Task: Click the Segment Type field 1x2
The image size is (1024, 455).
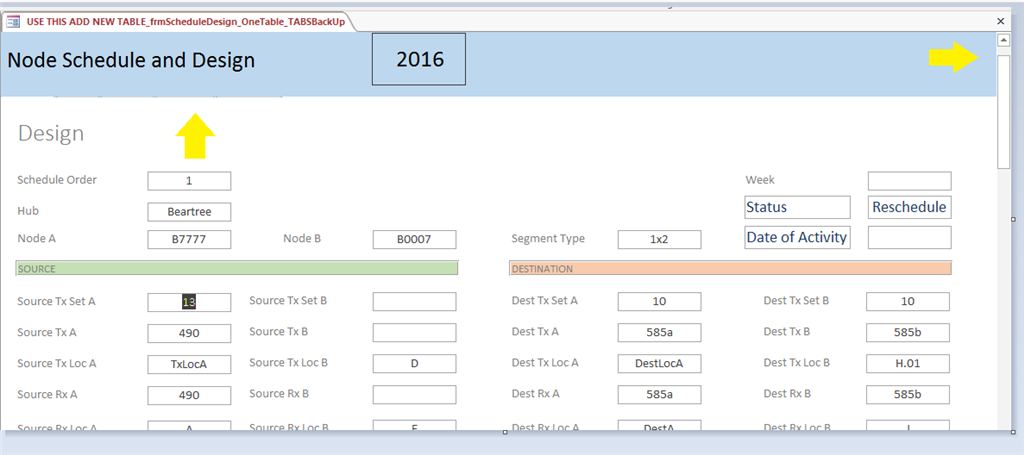Action: 660,240
